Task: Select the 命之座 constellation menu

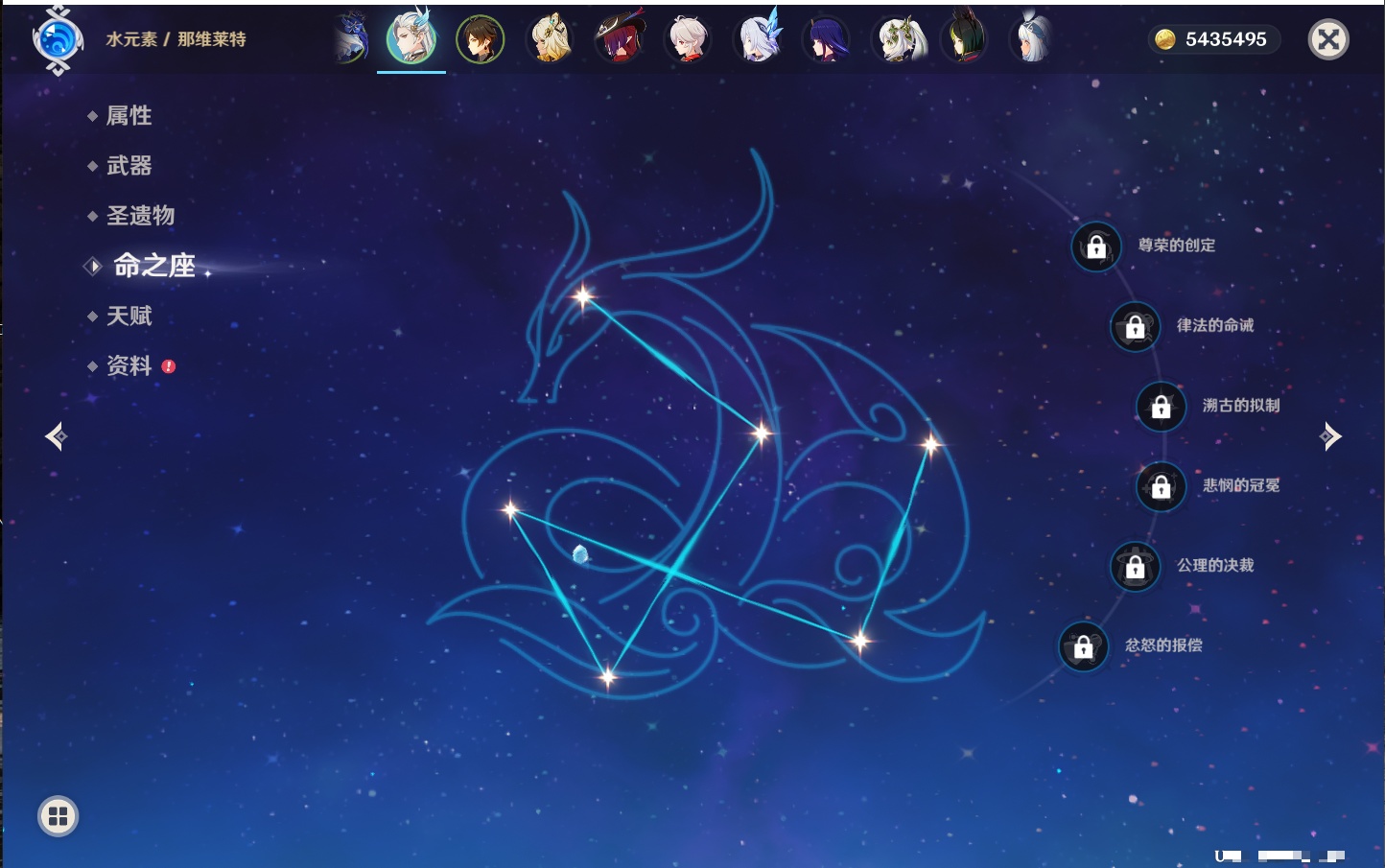Action: tap(154, 266)
